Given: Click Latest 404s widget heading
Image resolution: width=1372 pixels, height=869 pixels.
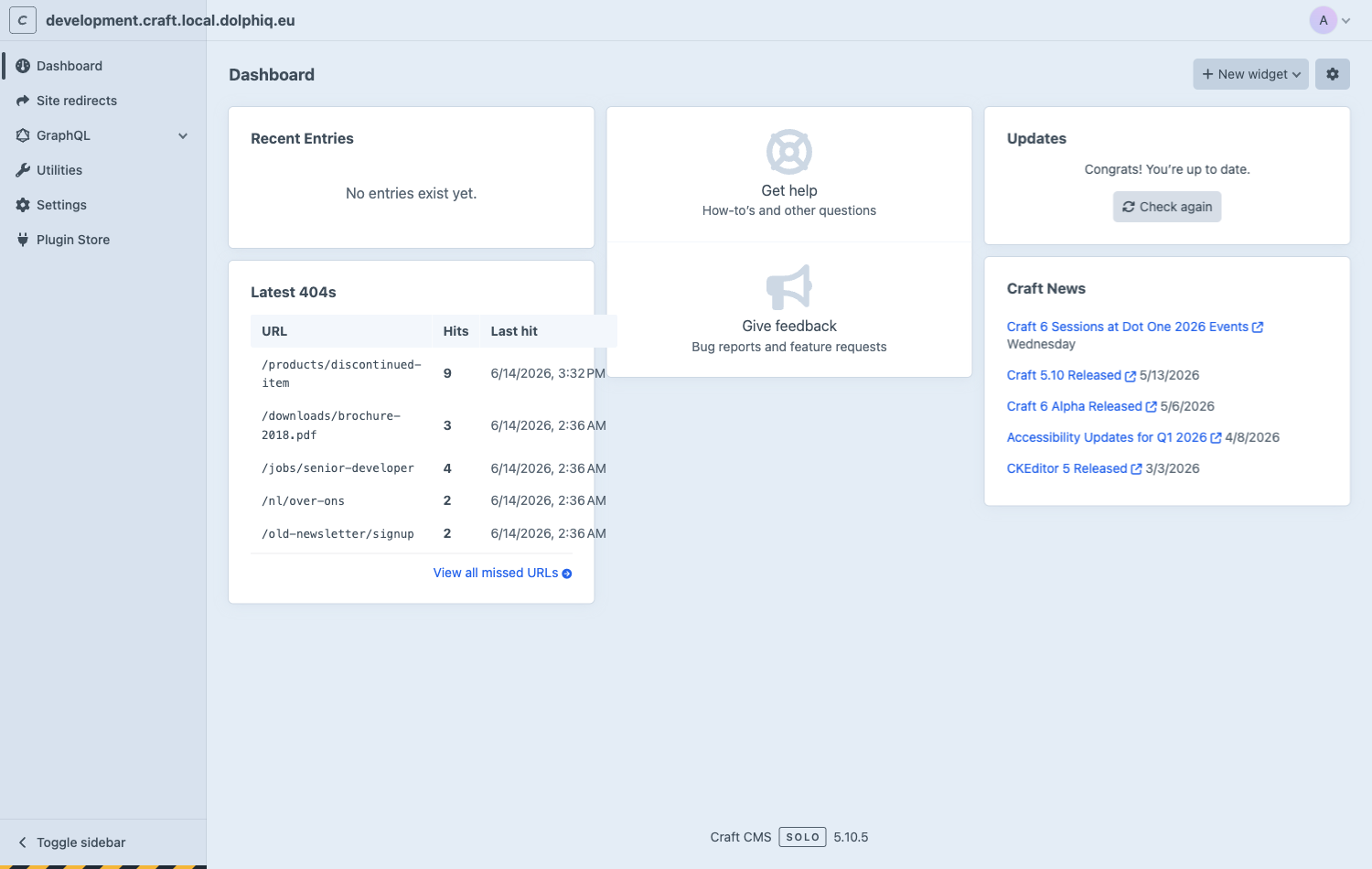Looking at the screenshot, I should point(293,292).
